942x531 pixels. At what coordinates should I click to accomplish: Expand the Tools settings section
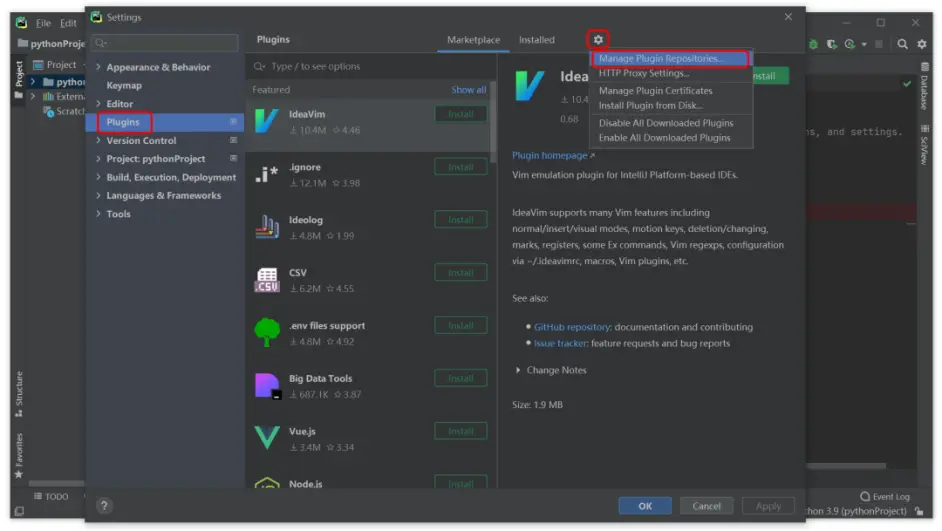click(x=98, y=214)
